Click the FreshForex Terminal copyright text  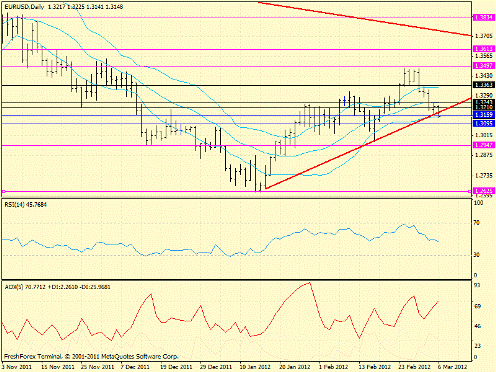(91, 357)
